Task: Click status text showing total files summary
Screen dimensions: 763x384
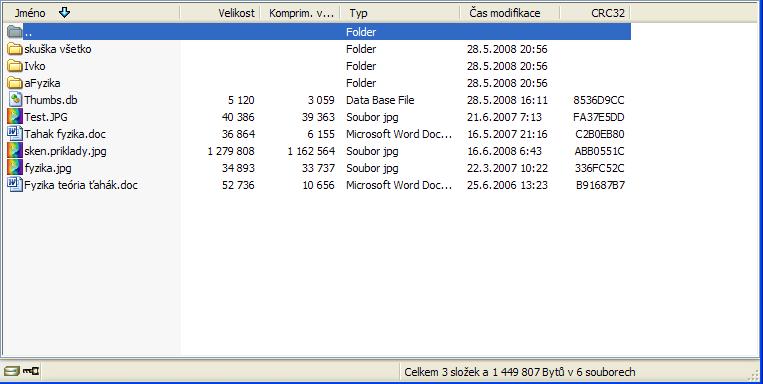Action: pos(520,372)
